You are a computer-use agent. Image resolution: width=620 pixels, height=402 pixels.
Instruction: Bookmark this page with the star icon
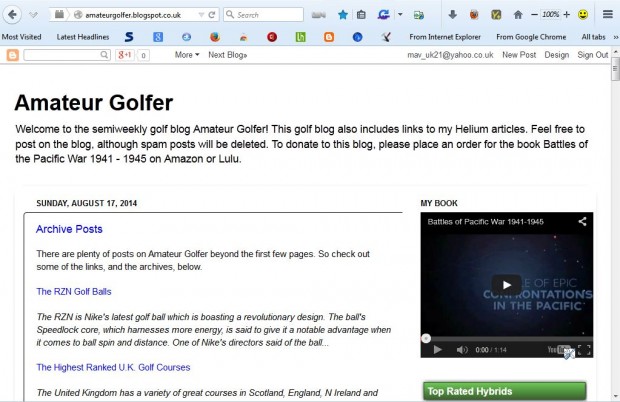[343, 15]
